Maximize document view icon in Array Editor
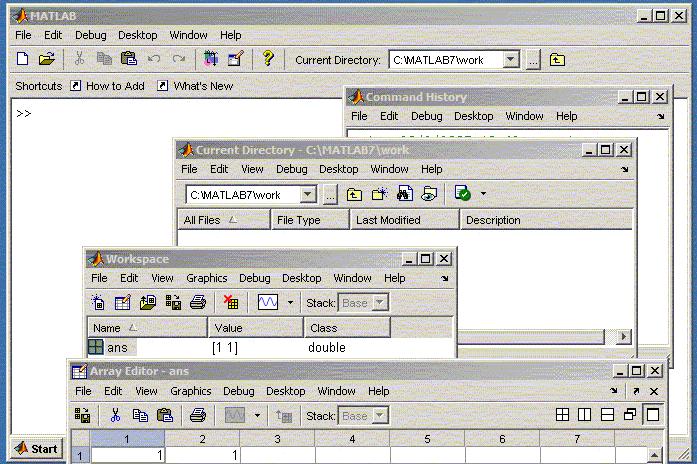 pyautogui.click(x=653, y=415)
